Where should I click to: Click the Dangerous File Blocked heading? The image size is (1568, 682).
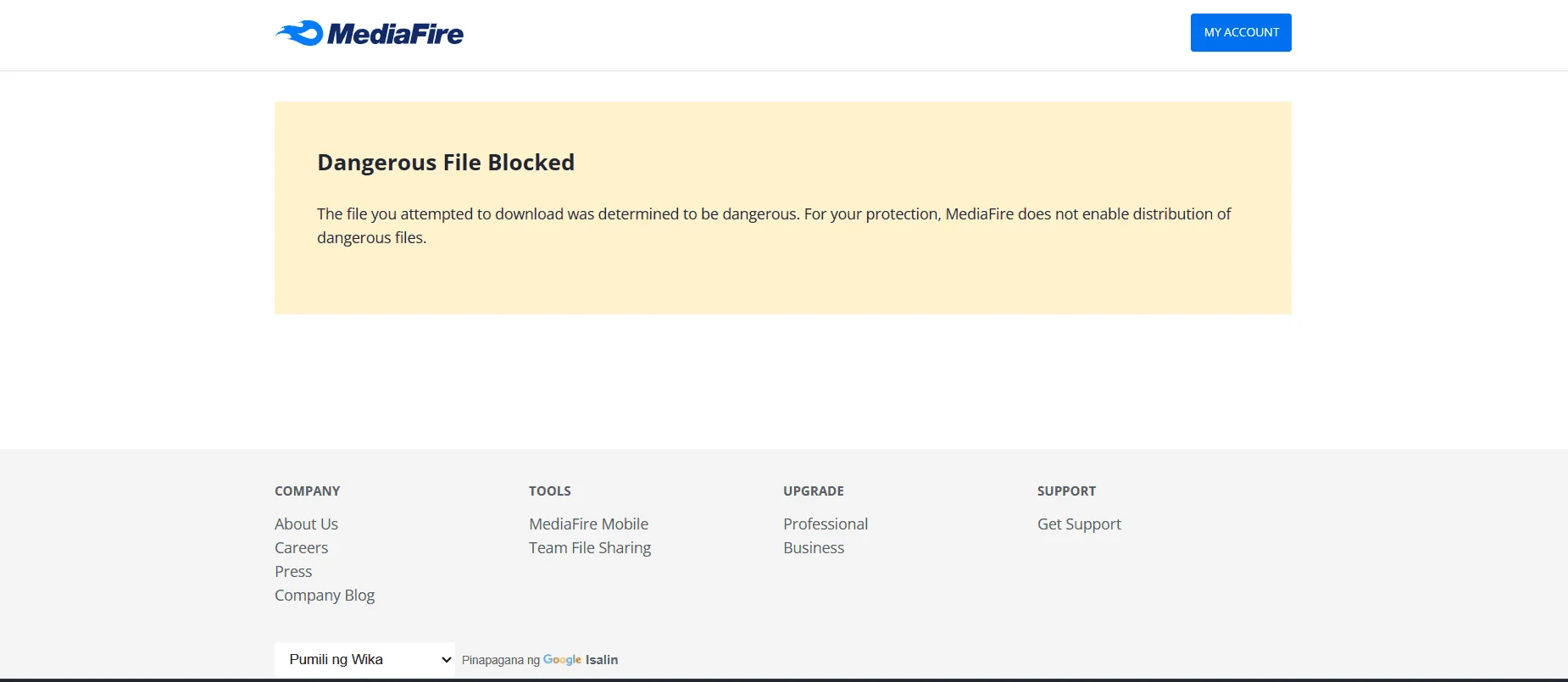pyautogui.click(x=446, y=162)
